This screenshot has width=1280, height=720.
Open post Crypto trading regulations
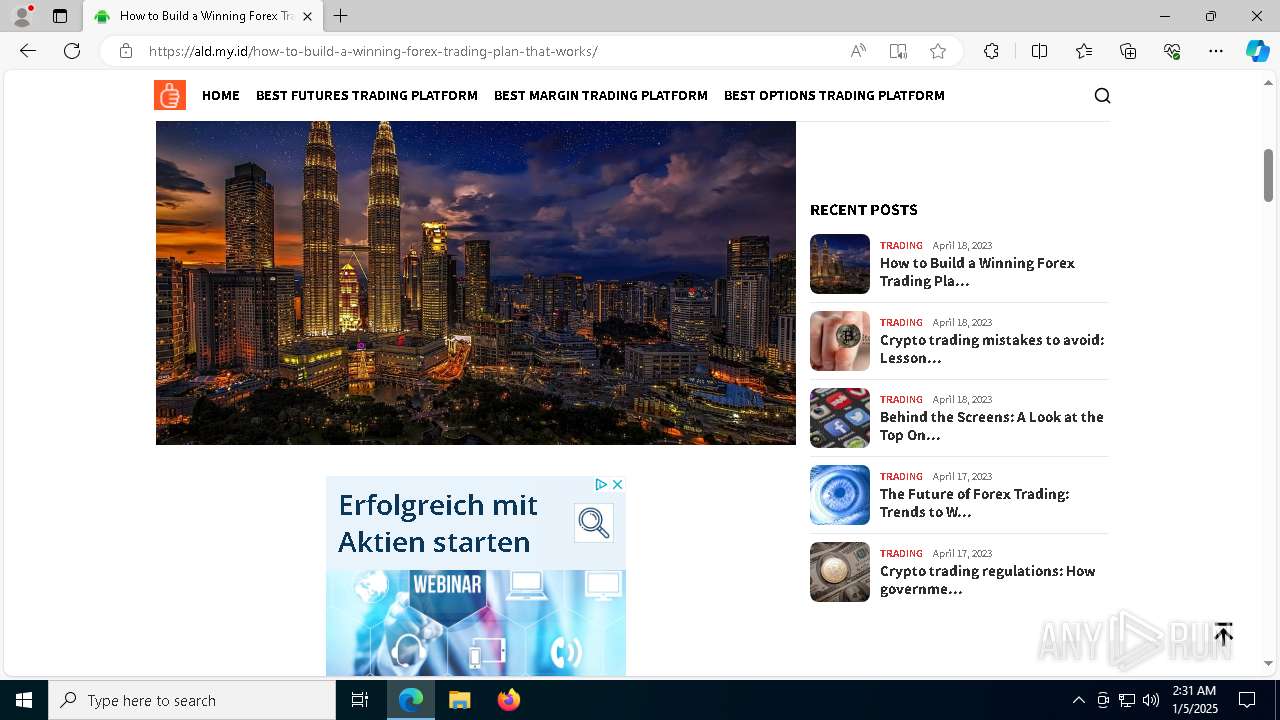[988, 580]
